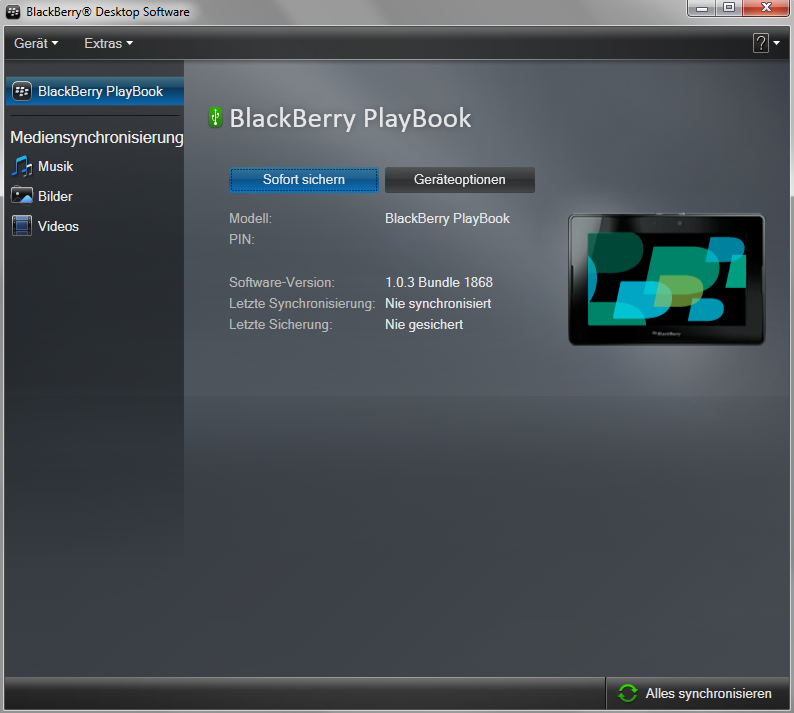Click the Letzte Sicherung label
The width and height of the screenshot is (794, 713).
pyautogui.click(x=281, y=325)
